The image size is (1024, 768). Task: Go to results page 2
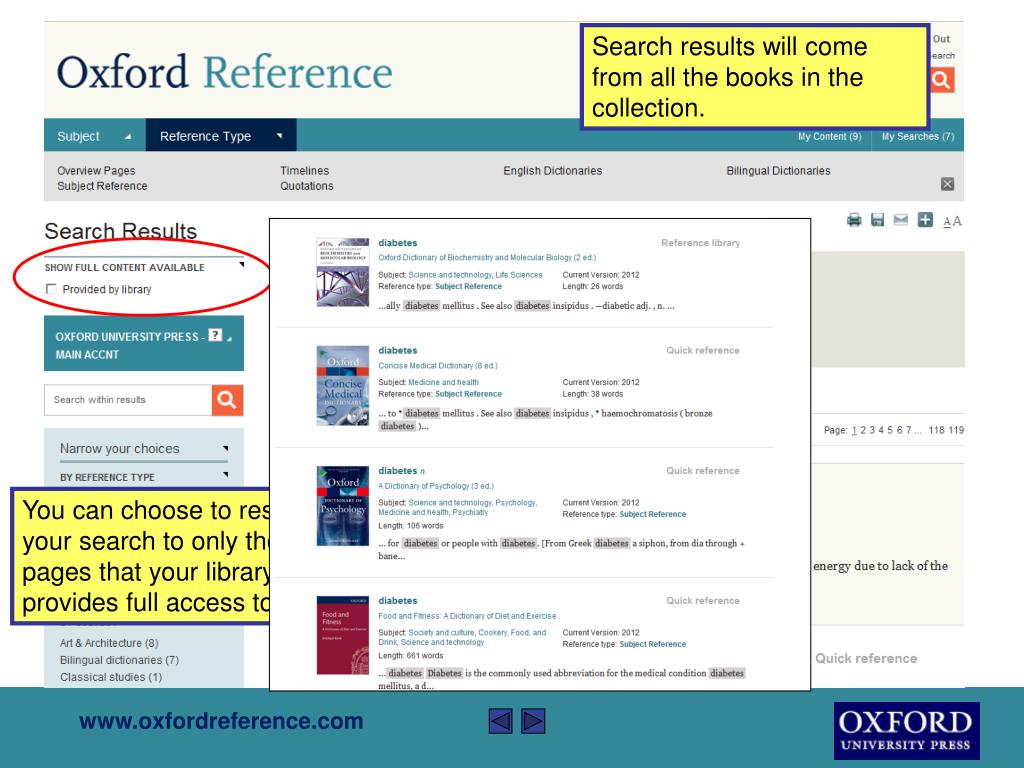[x=863, y=430]
